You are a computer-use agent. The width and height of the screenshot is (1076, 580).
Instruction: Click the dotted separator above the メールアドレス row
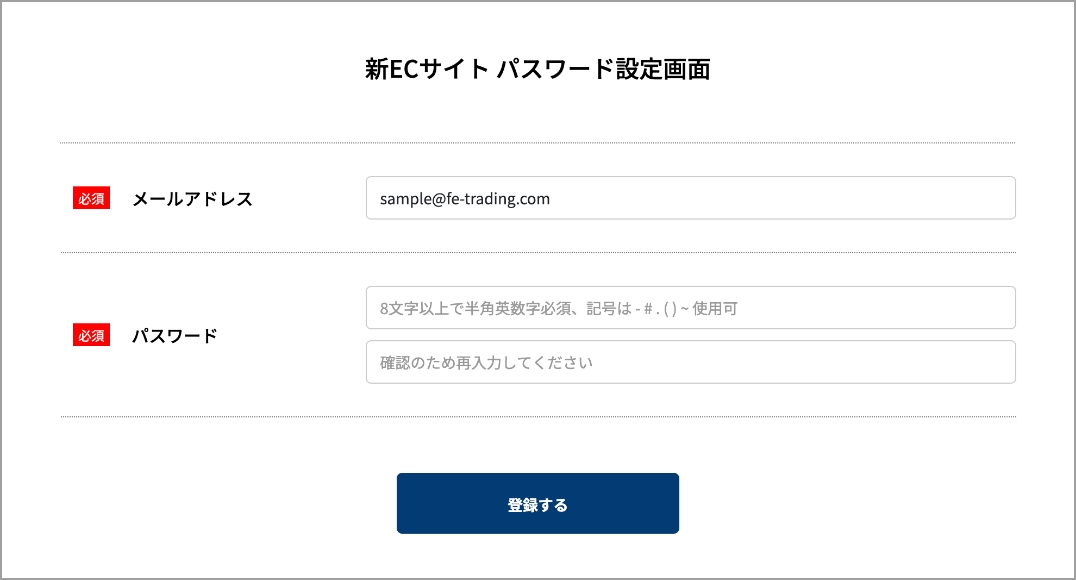click(x=537, y=143)
